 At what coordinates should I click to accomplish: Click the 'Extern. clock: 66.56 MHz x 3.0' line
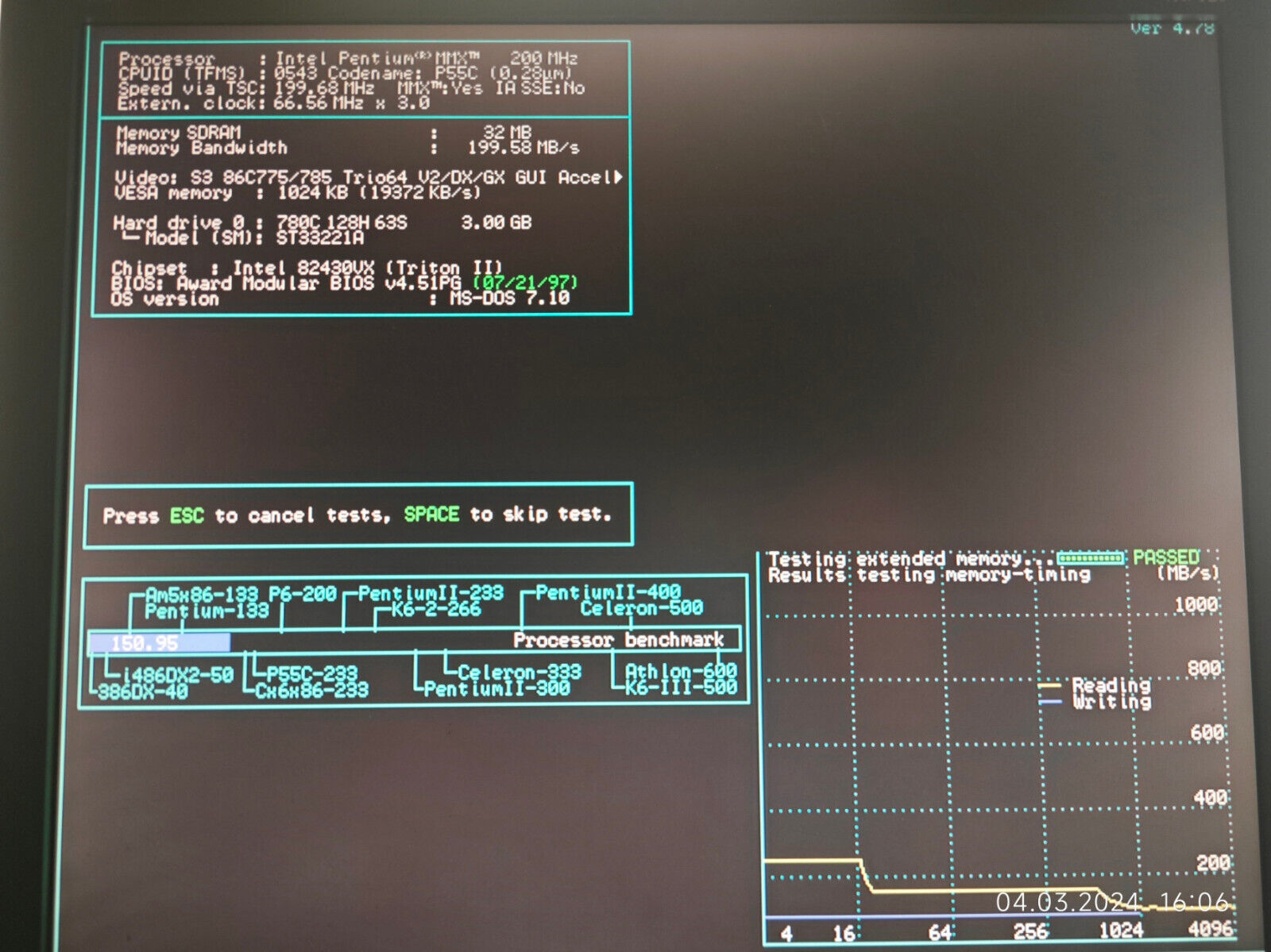(x=274, y=103)
